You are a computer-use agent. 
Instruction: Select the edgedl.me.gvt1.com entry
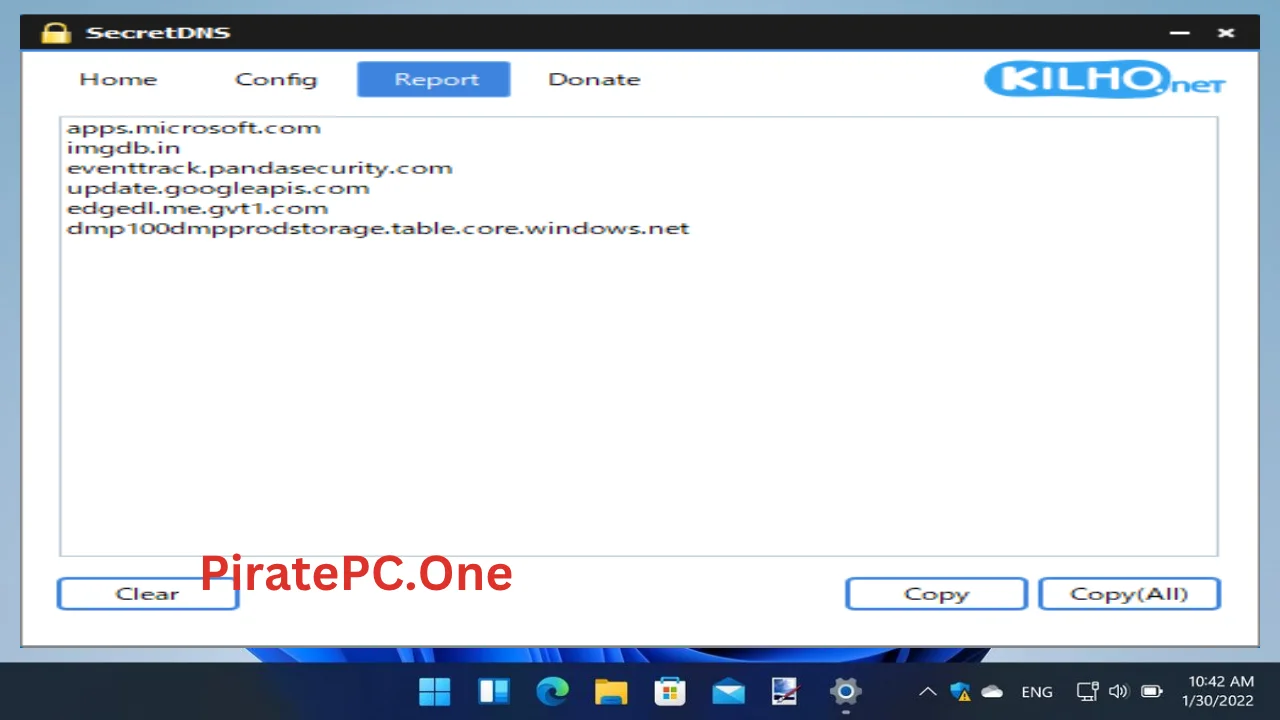198,208
